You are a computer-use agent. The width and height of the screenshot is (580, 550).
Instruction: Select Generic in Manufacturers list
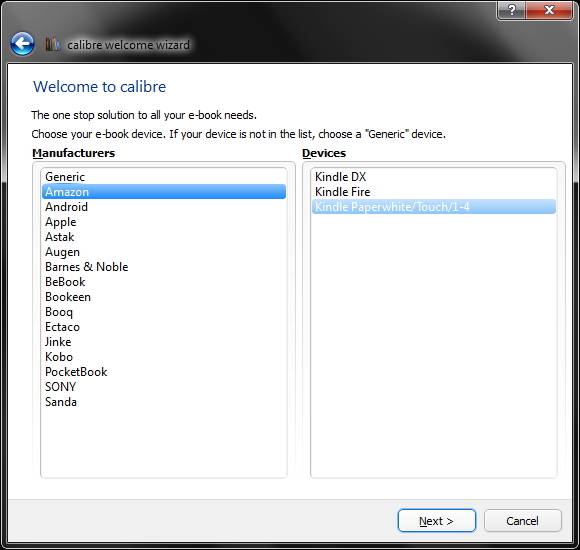click(164, 177)
